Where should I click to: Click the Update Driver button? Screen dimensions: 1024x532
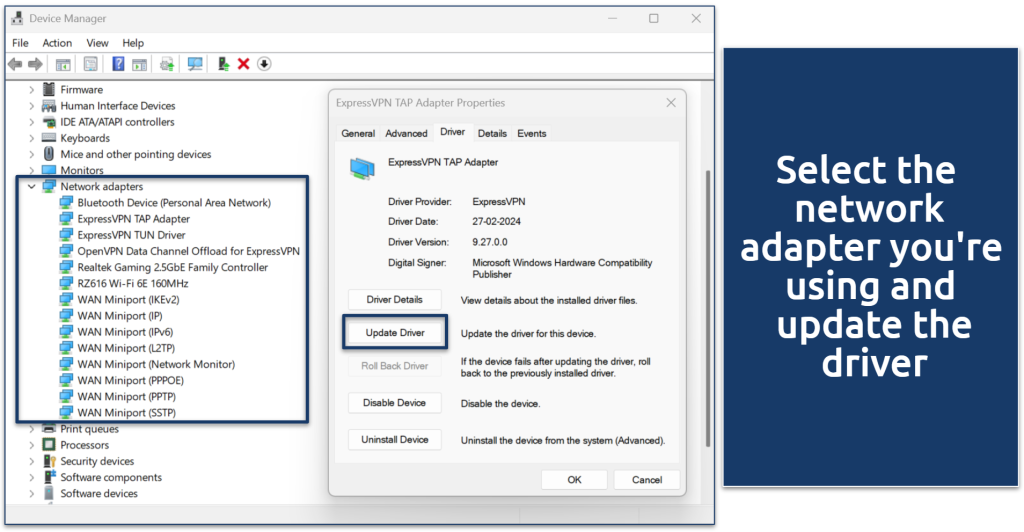click(394, 332)
